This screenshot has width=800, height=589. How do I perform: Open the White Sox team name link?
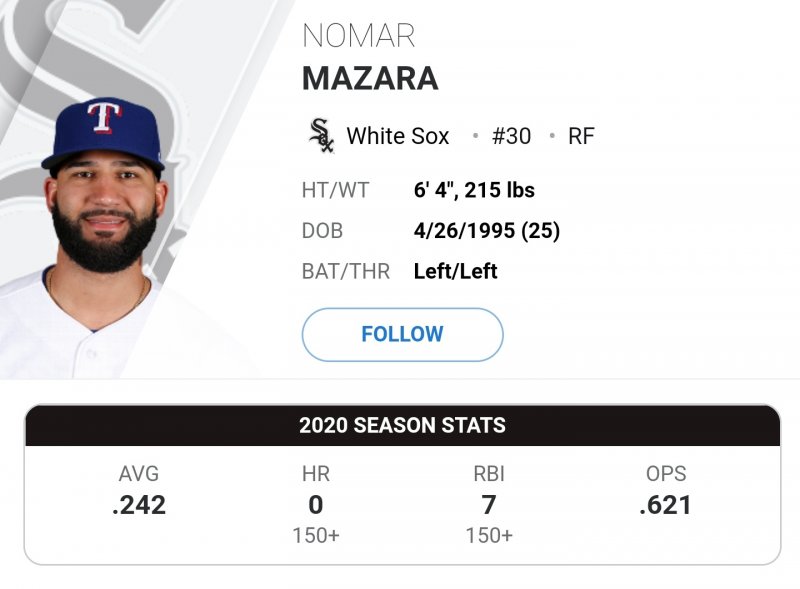[398, 136]
